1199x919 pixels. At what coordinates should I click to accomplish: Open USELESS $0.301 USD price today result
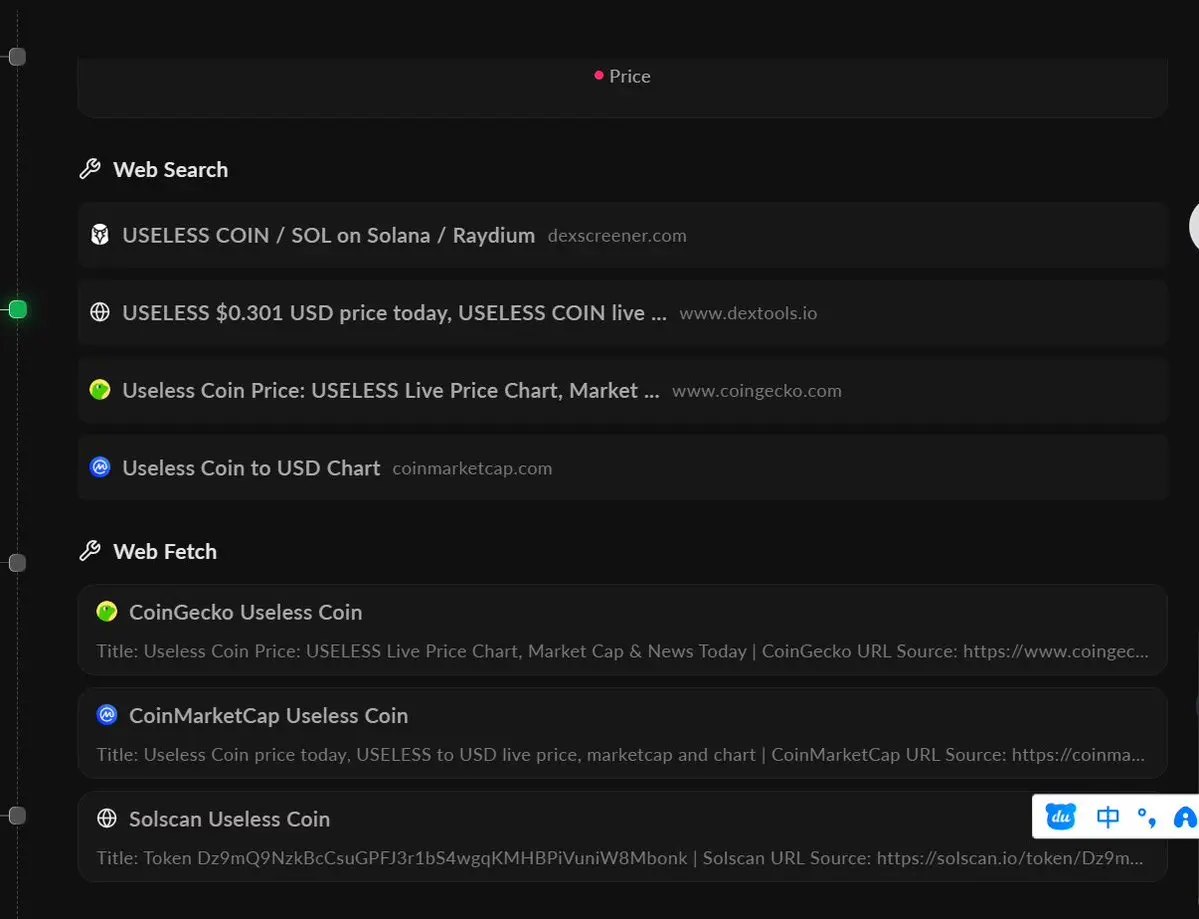(622, 312)
